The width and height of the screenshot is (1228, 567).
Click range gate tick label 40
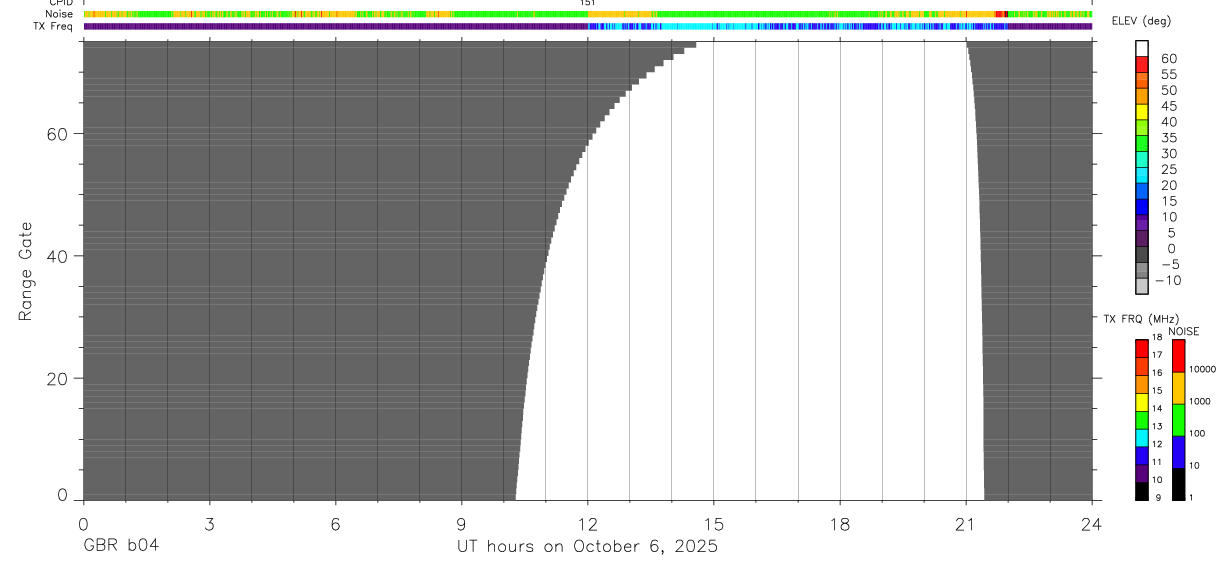(58, 256)
